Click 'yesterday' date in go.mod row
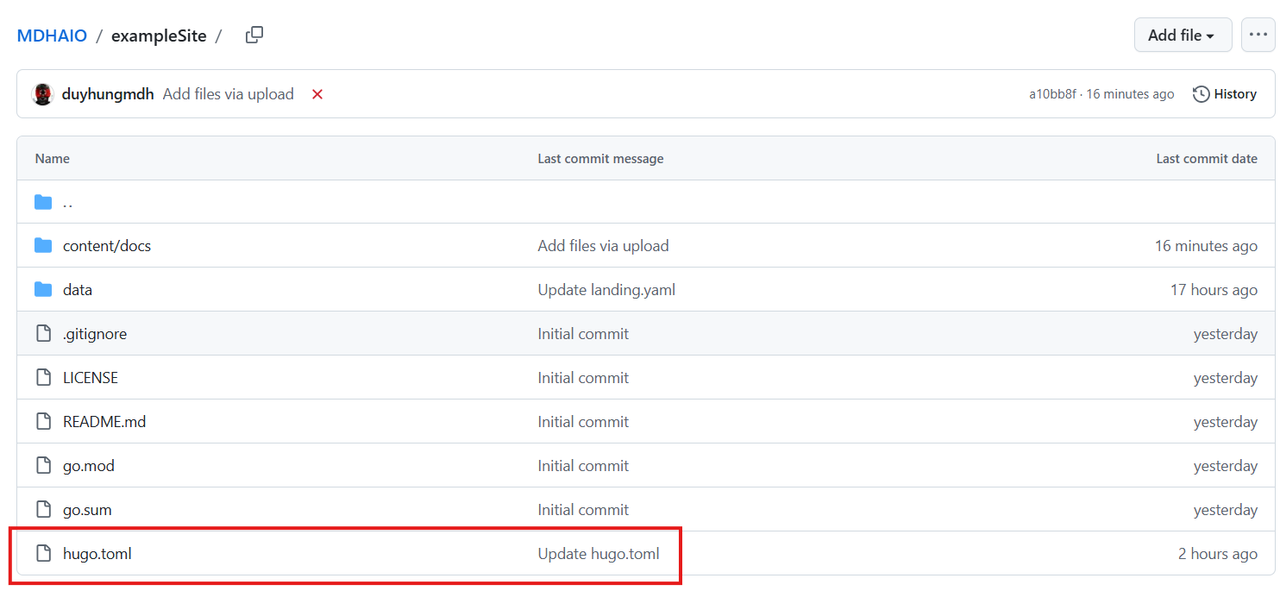This screenshot has height=592, width=1280. 1225,466
